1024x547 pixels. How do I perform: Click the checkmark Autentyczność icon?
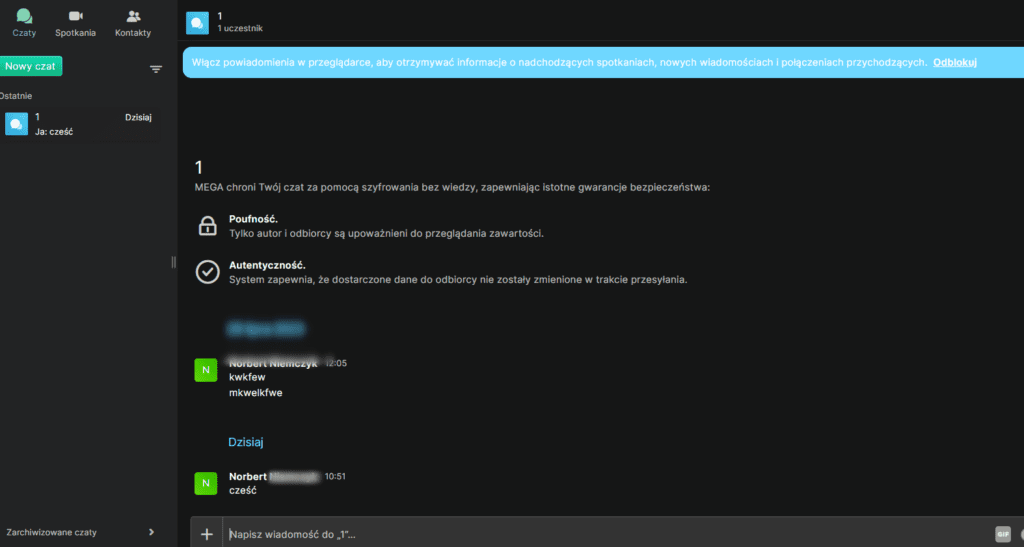tap(207, 272)
